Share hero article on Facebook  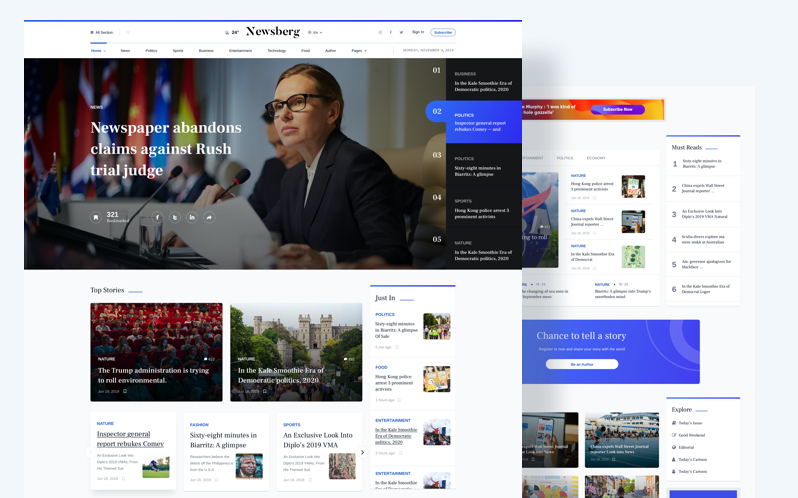tap(157, 217)
